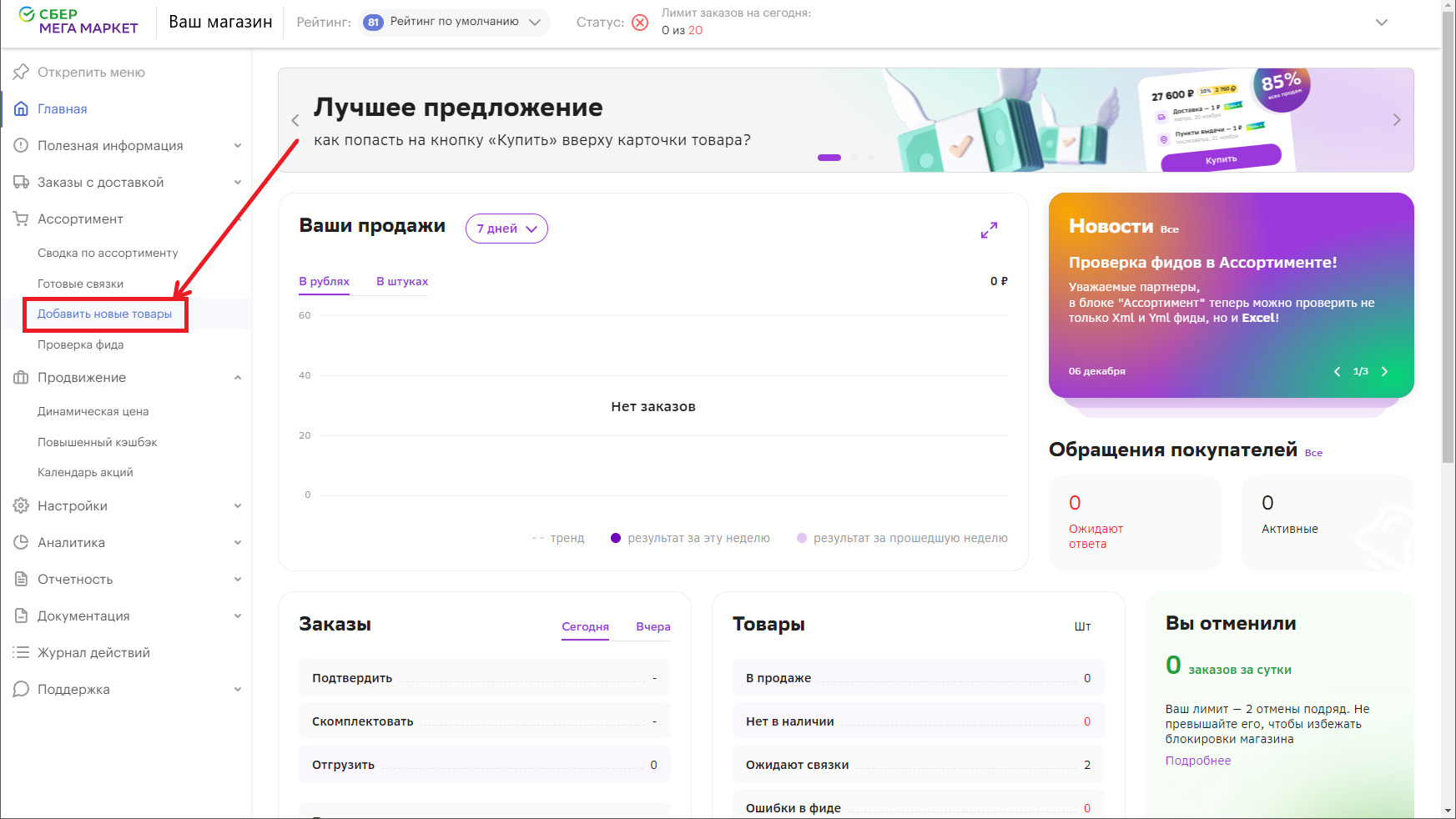Click the Скомплектовать orders row
The image size is (1456, 819).
485,721
